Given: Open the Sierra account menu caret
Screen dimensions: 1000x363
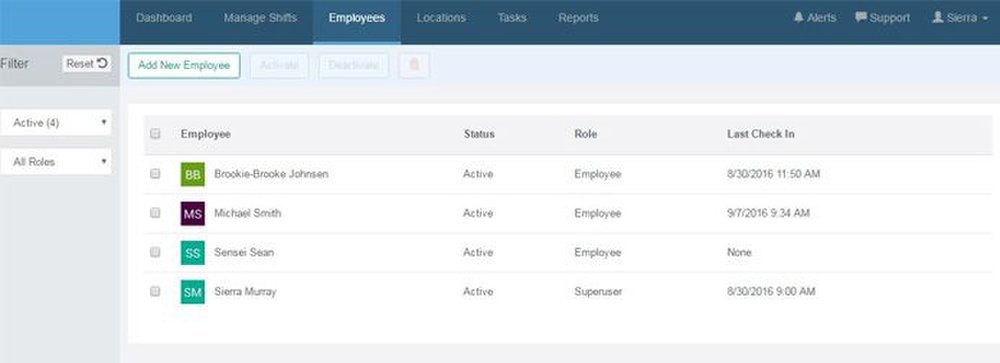Looking at the screenshot, I should point(985,19).
